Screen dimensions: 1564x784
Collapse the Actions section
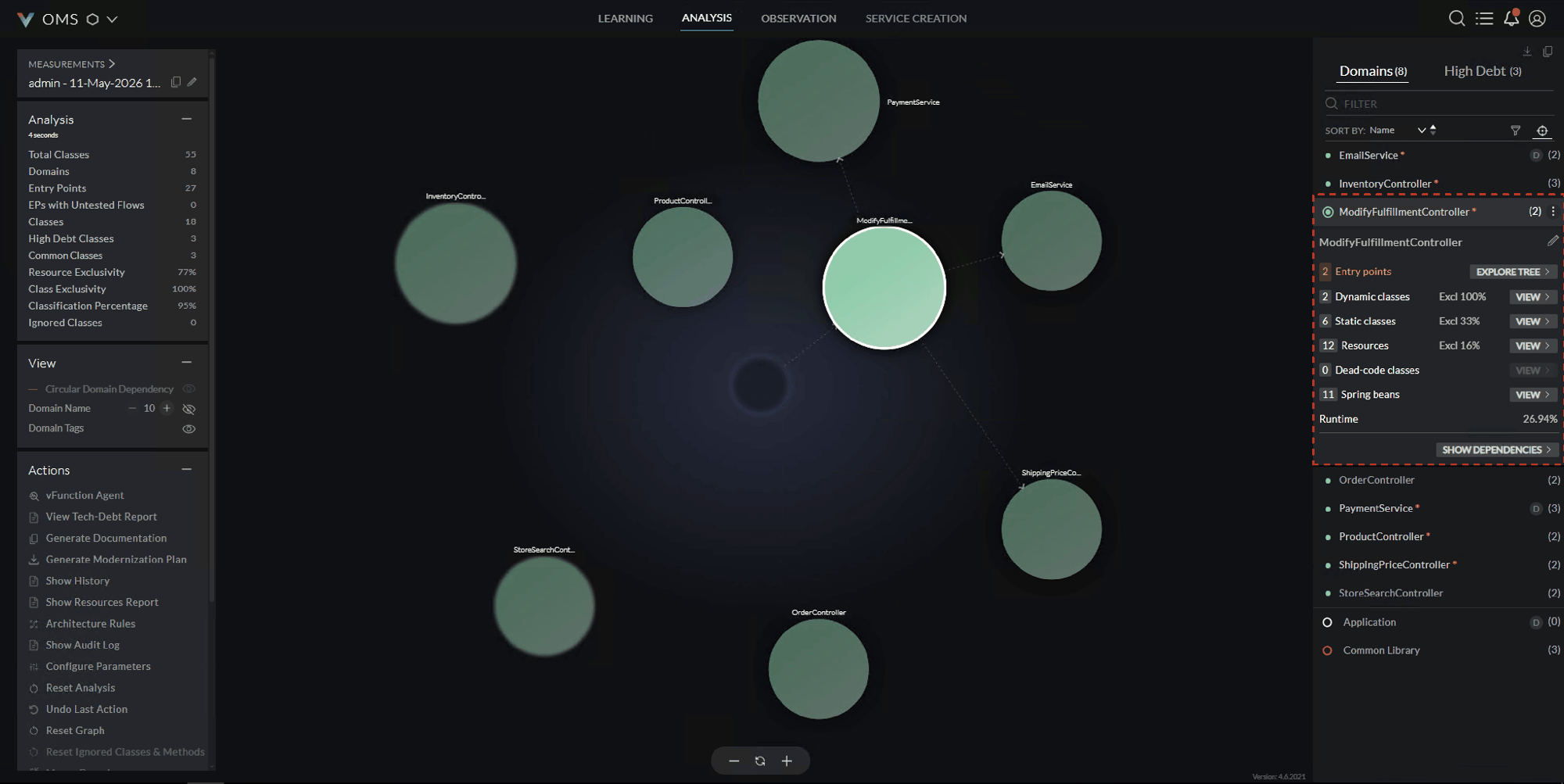[187, 470]
